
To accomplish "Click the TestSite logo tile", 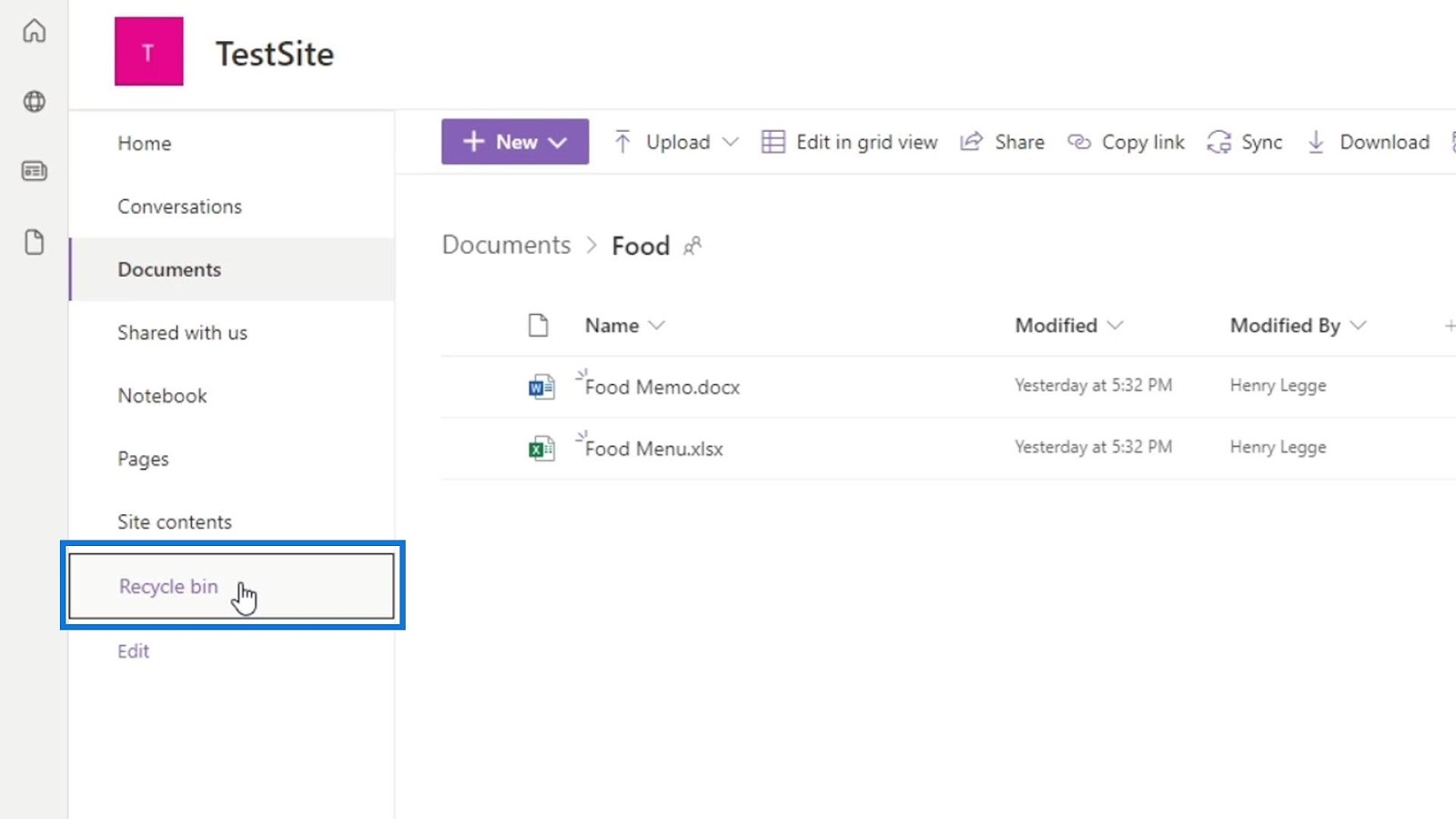I will tap(148, 52).
